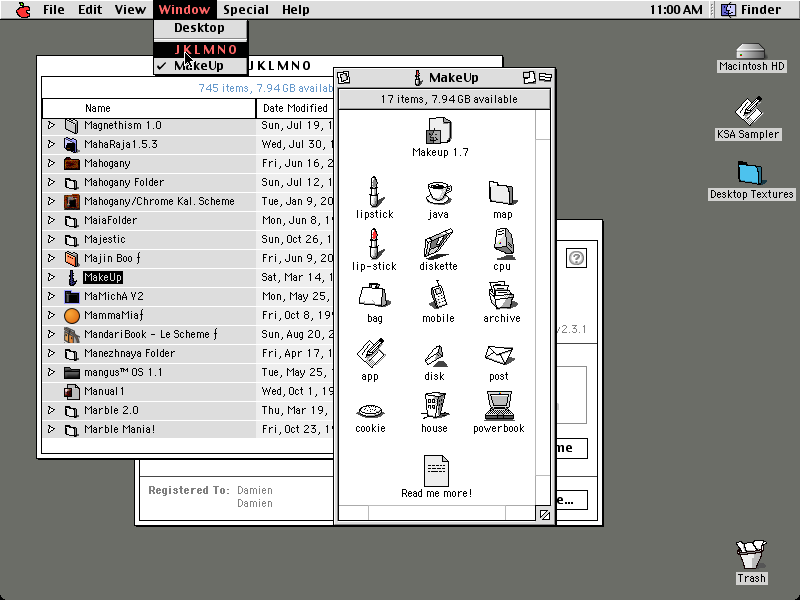Select Macintosh HD drive on desktop
The image size is (800, 600).
point(751,52)
